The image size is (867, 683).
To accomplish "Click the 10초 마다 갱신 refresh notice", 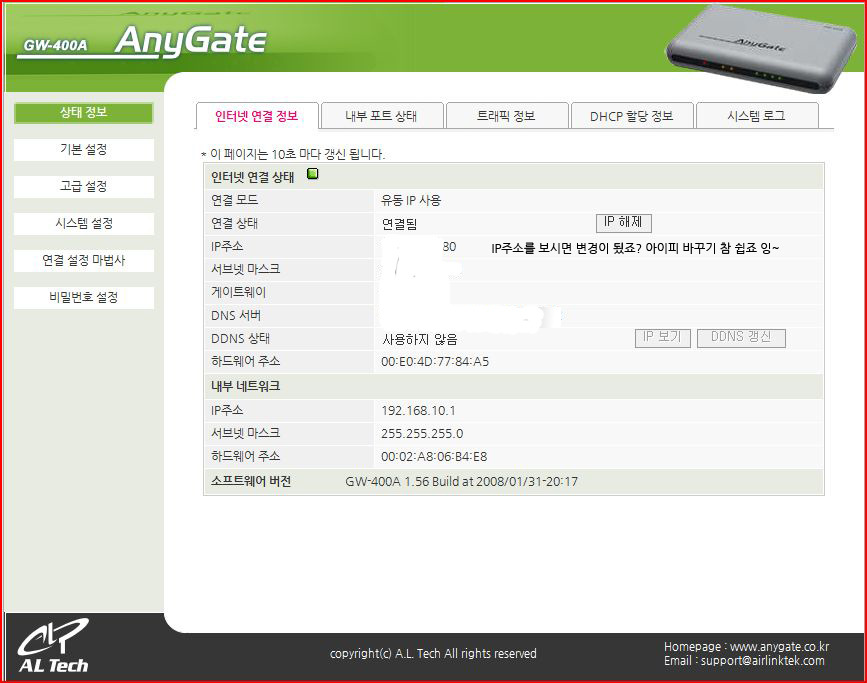I will [293, 154].
